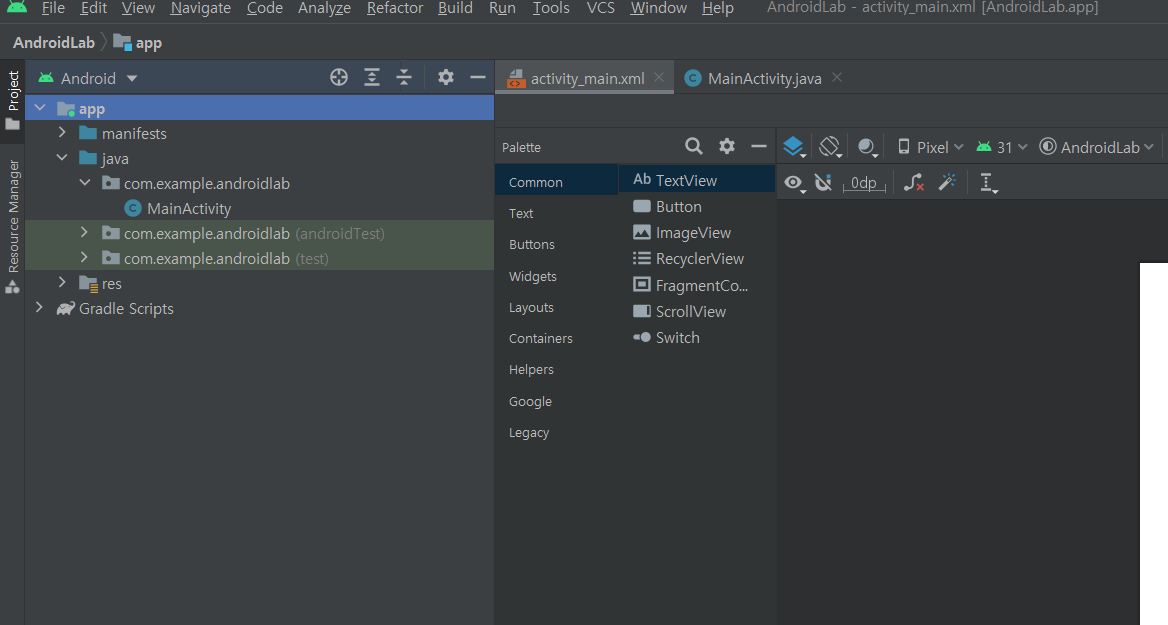
Task: Open the VCS menu
Action: [600, 8]
